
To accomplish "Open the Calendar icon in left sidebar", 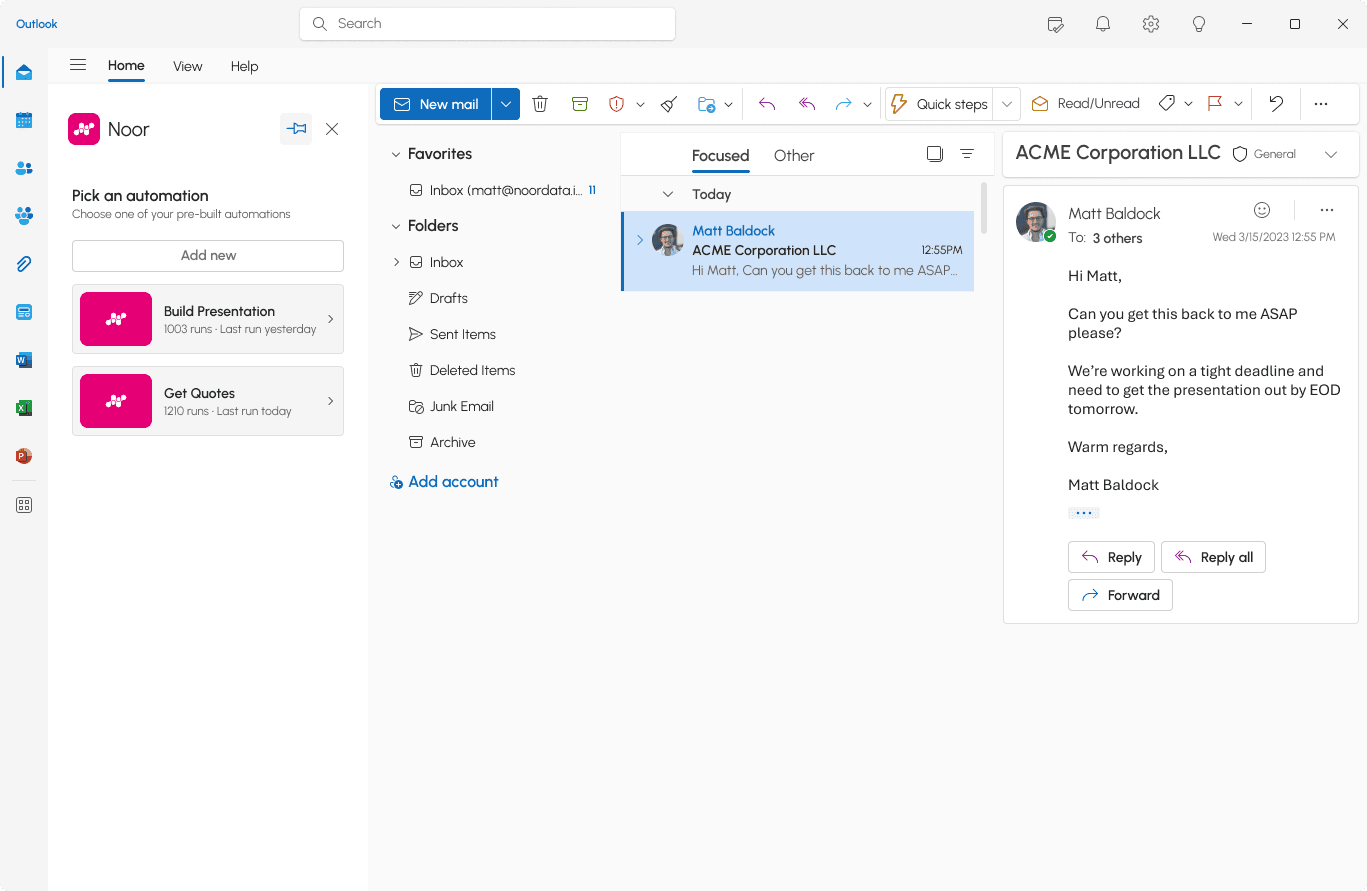I will (24, 120).
